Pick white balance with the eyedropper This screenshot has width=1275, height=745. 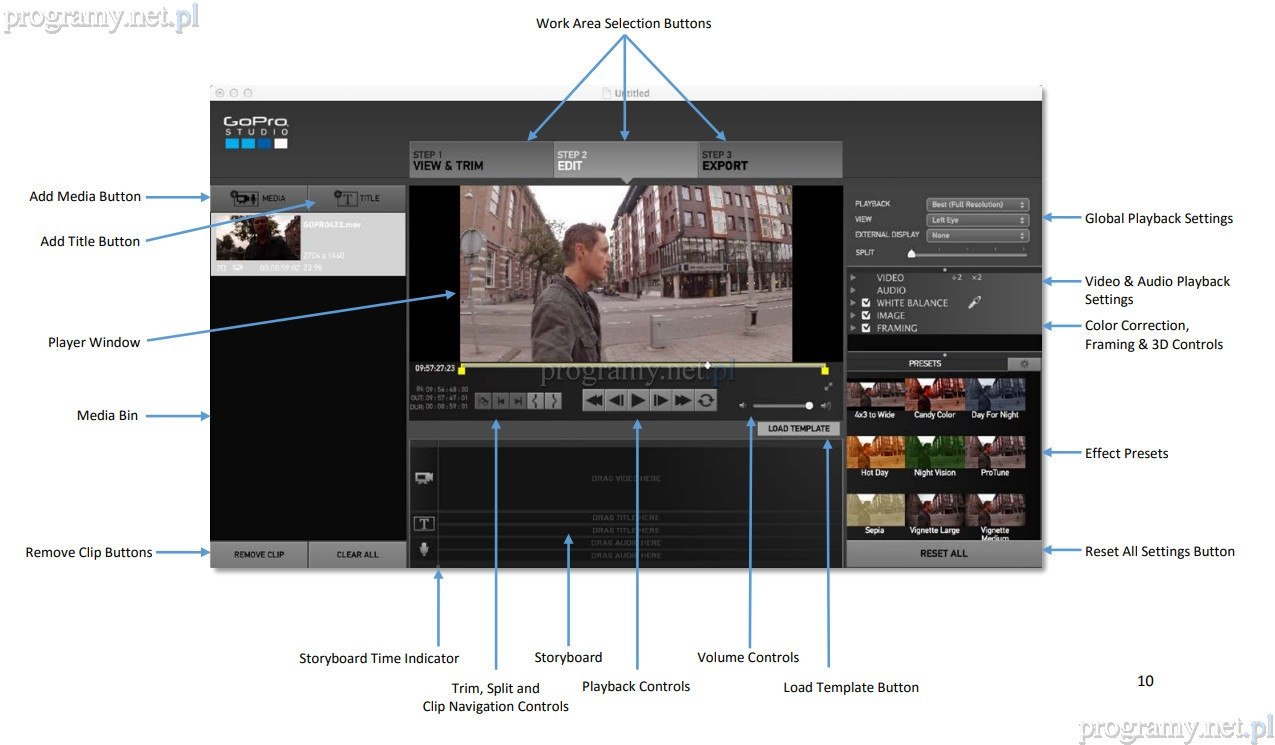pos(974,303)
